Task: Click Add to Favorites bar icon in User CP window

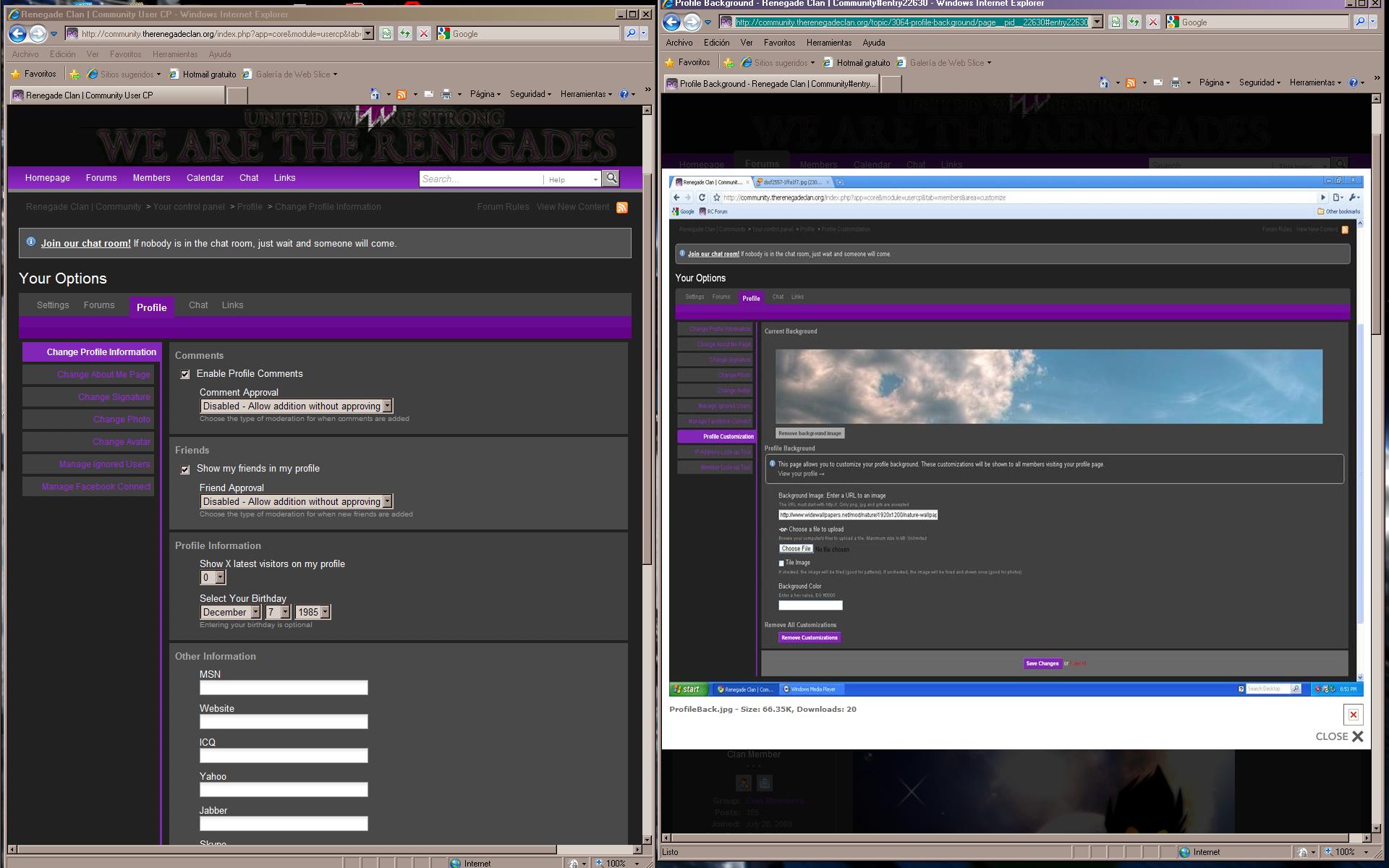Action: [x=75, y=74]
